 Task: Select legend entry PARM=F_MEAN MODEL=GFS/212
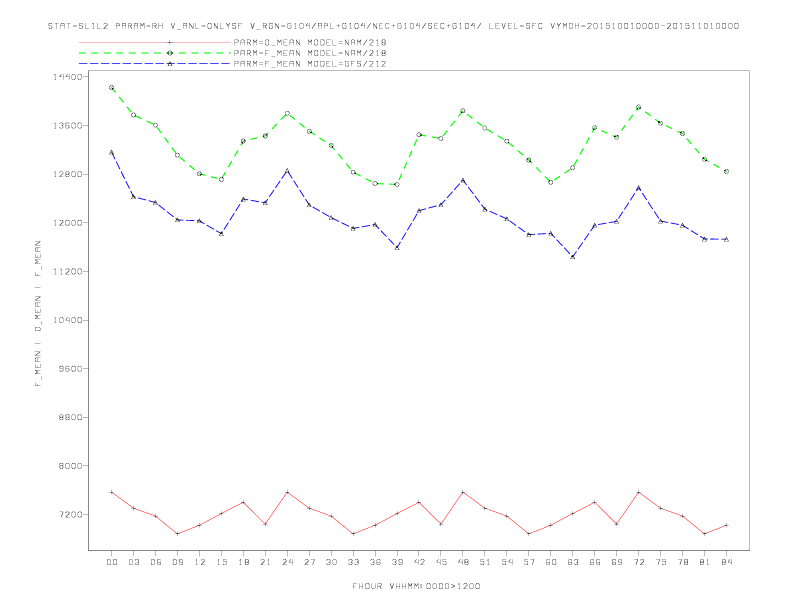[x=310, y=64]
